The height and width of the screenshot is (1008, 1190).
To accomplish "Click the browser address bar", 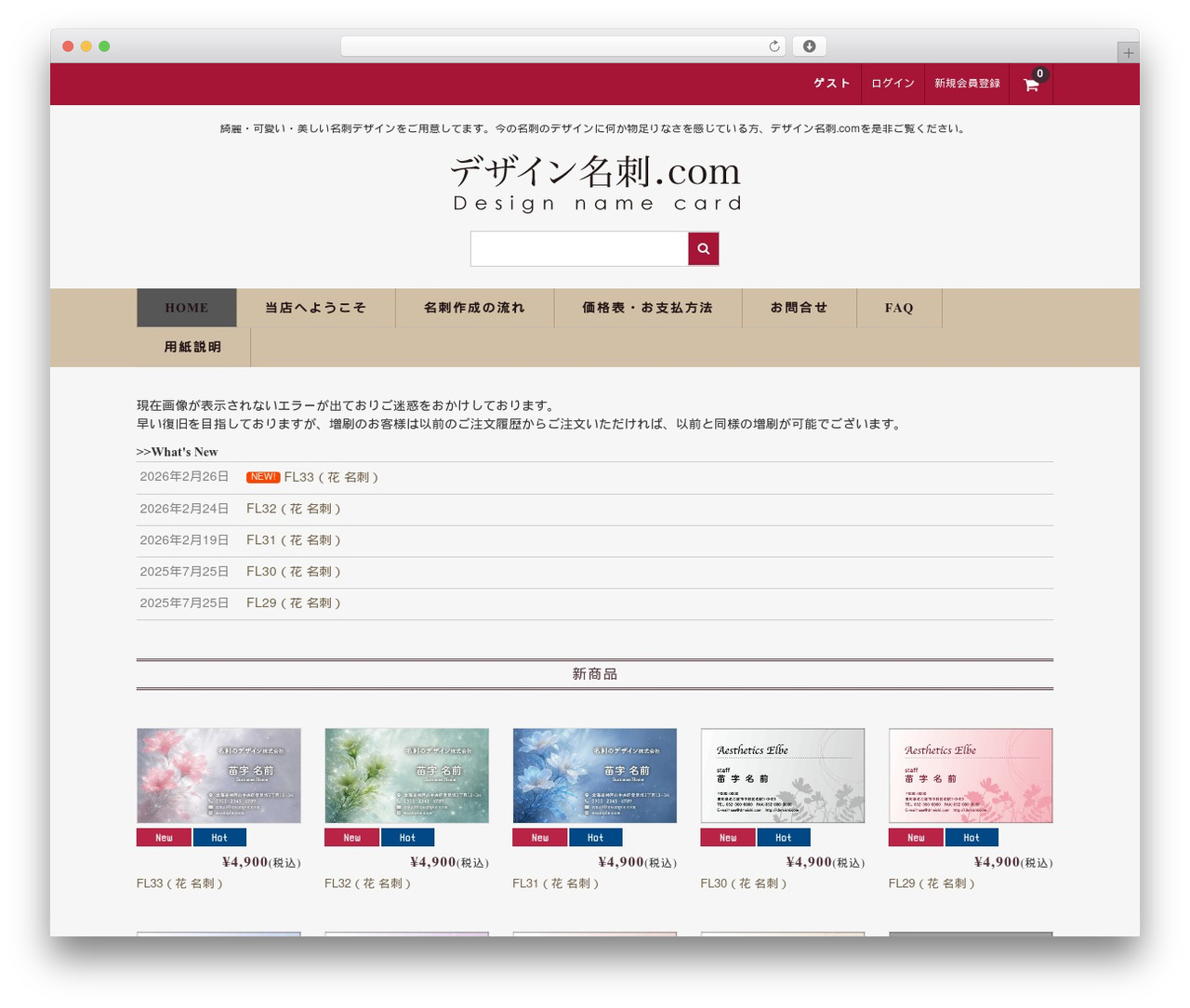I will pyautogui.click(x=563, y=46).
